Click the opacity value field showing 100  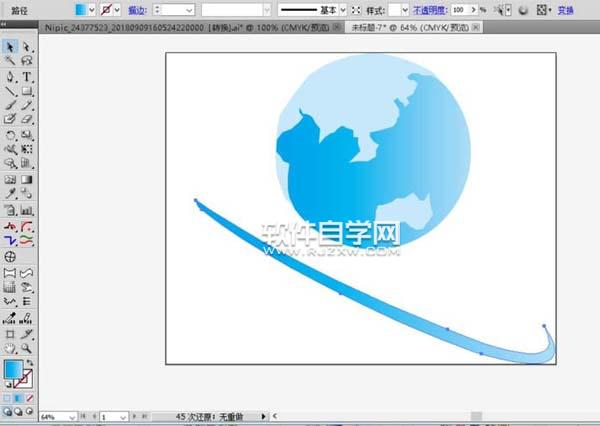460,10
